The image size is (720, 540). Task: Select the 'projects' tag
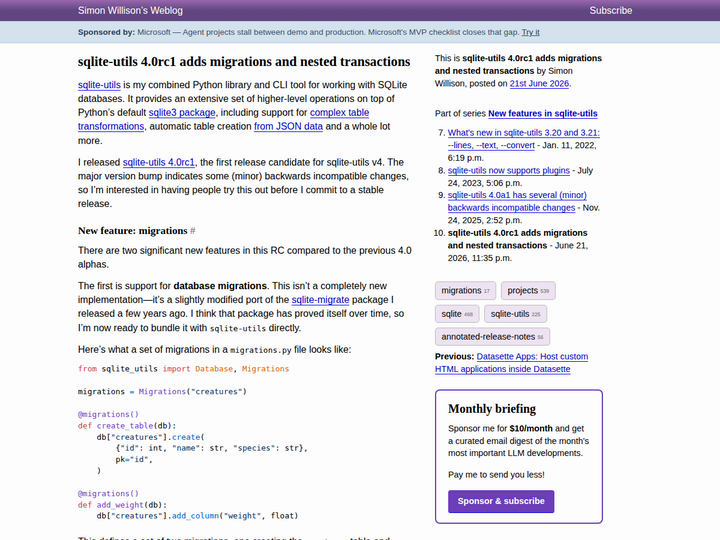tap(528, 291)
